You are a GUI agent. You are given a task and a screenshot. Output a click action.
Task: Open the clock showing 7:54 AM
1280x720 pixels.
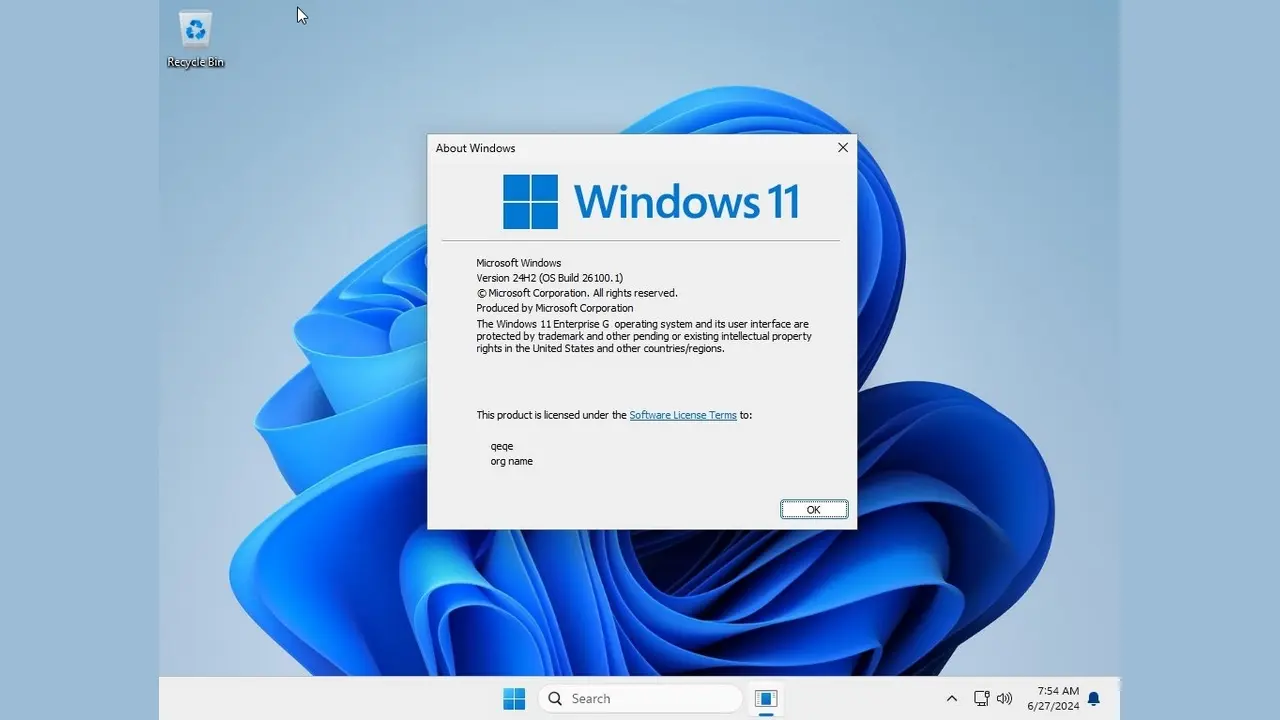point(1053,698)
